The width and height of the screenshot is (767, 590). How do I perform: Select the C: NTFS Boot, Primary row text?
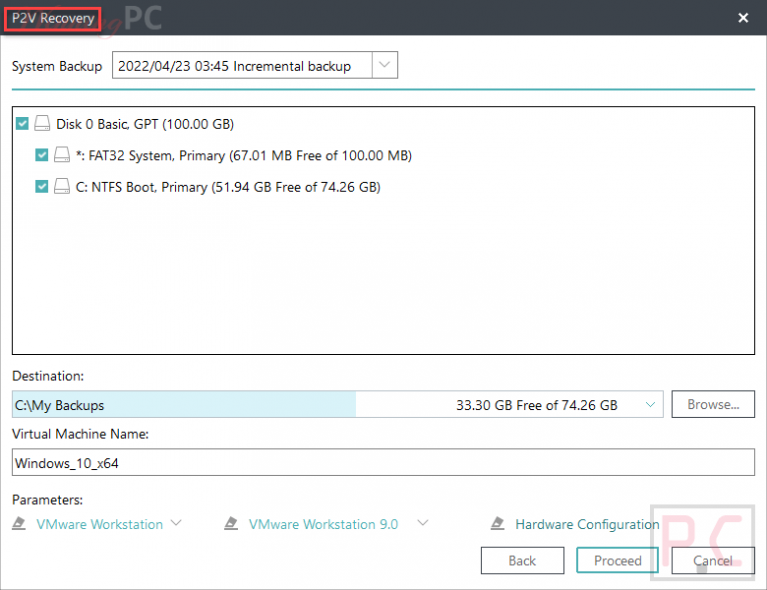point(228,187)
